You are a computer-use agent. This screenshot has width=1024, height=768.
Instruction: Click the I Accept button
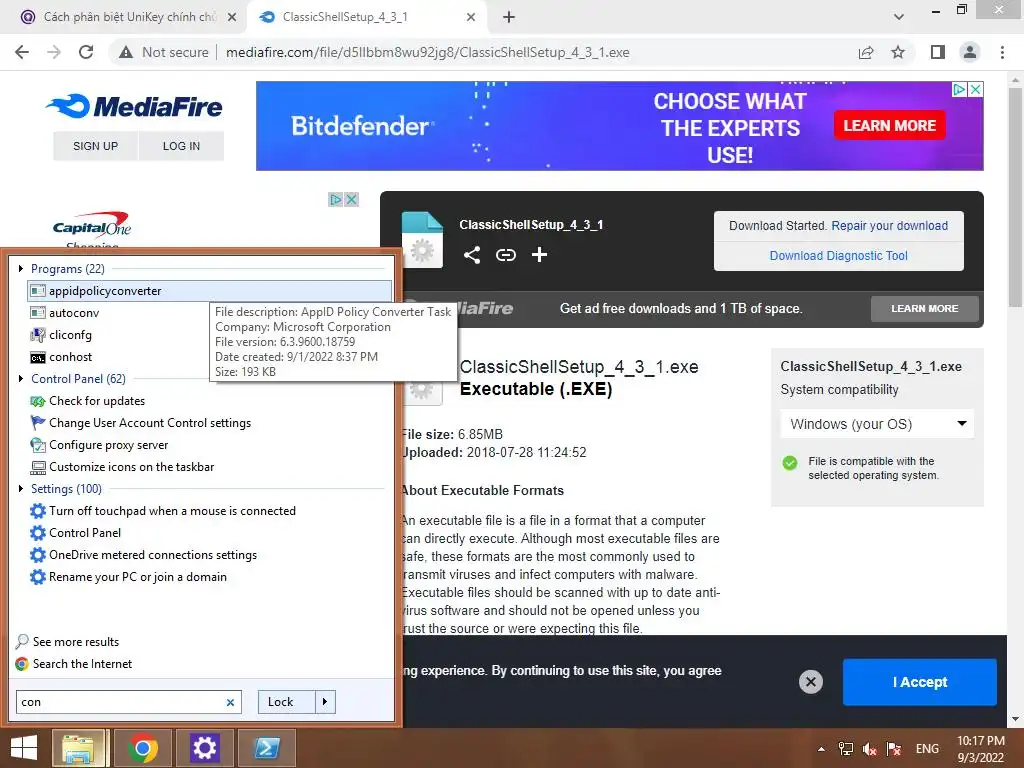tap(920, 682)
